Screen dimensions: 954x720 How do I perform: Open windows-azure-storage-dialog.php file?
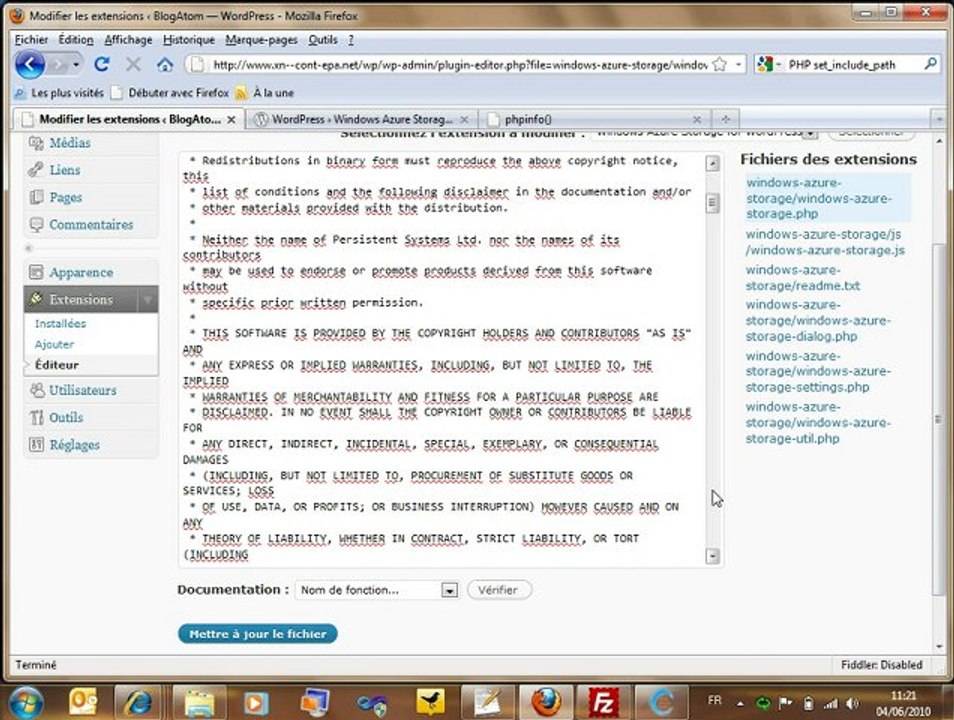818,320
